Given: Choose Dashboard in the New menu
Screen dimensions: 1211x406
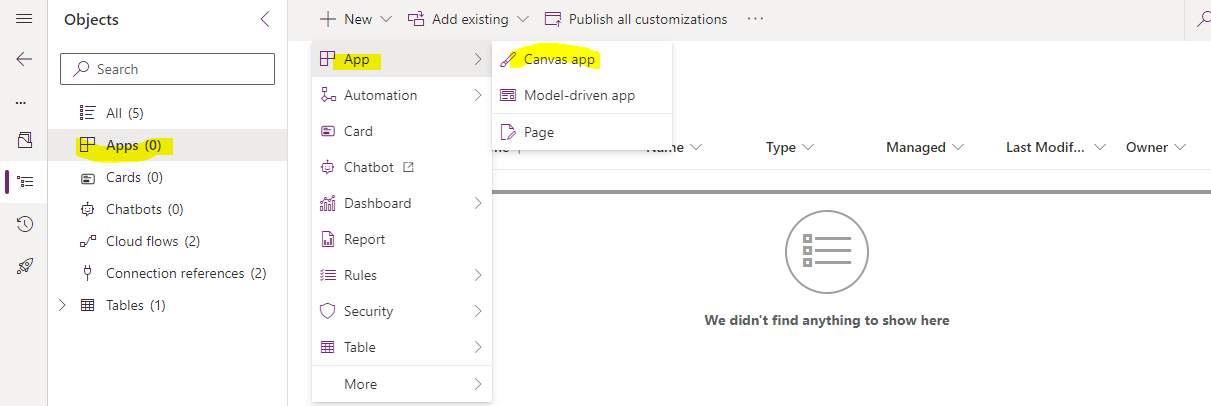Looking at the screenshot, I should tap(401, 203).
